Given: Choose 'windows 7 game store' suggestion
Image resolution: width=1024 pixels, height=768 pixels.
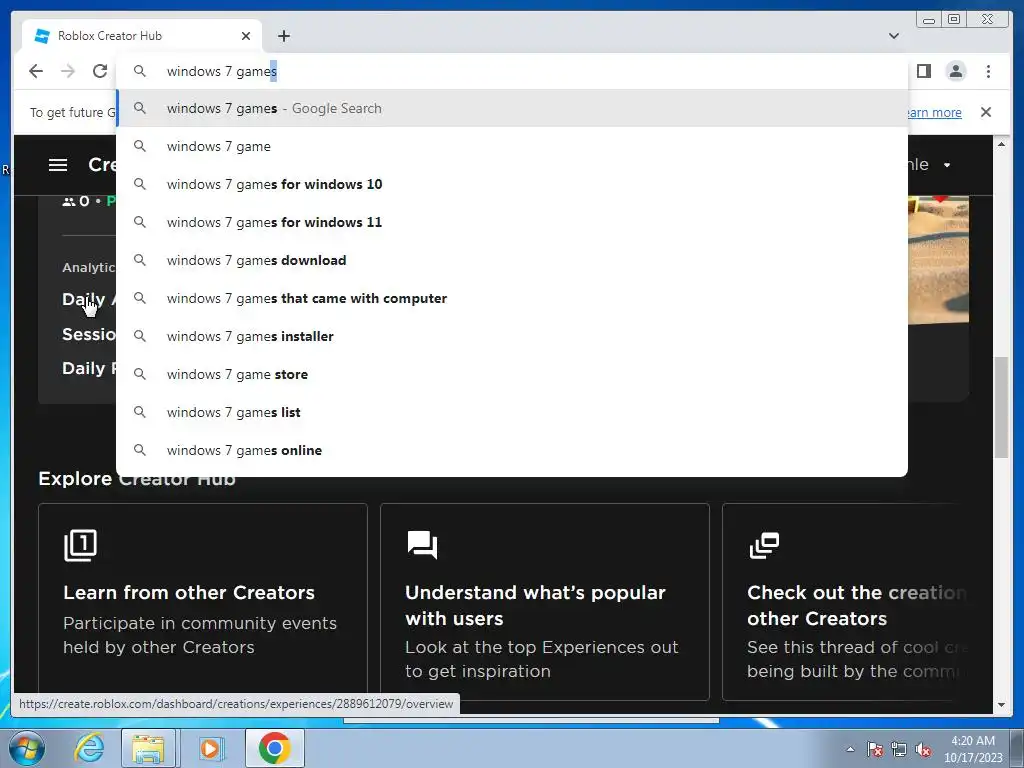Looking at the screenshot, I should click(511, 374).
